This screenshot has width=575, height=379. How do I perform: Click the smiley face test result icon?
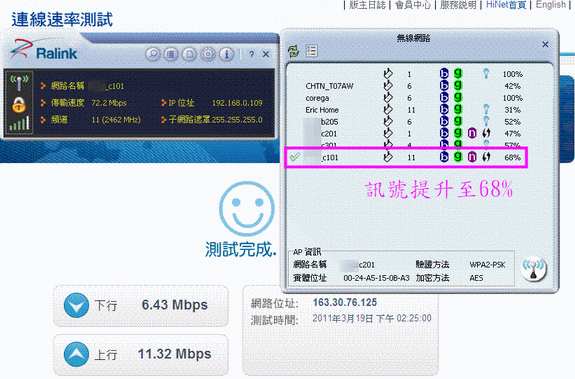[x=247, y=209]
